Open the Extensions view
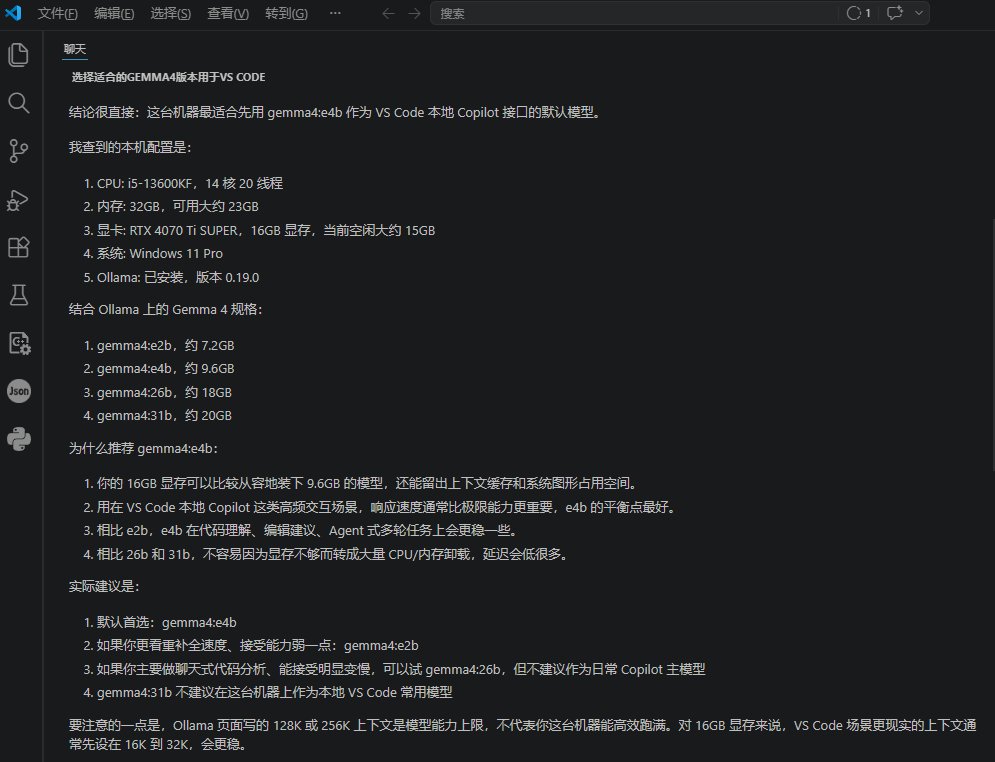 [x=18, y=247]
